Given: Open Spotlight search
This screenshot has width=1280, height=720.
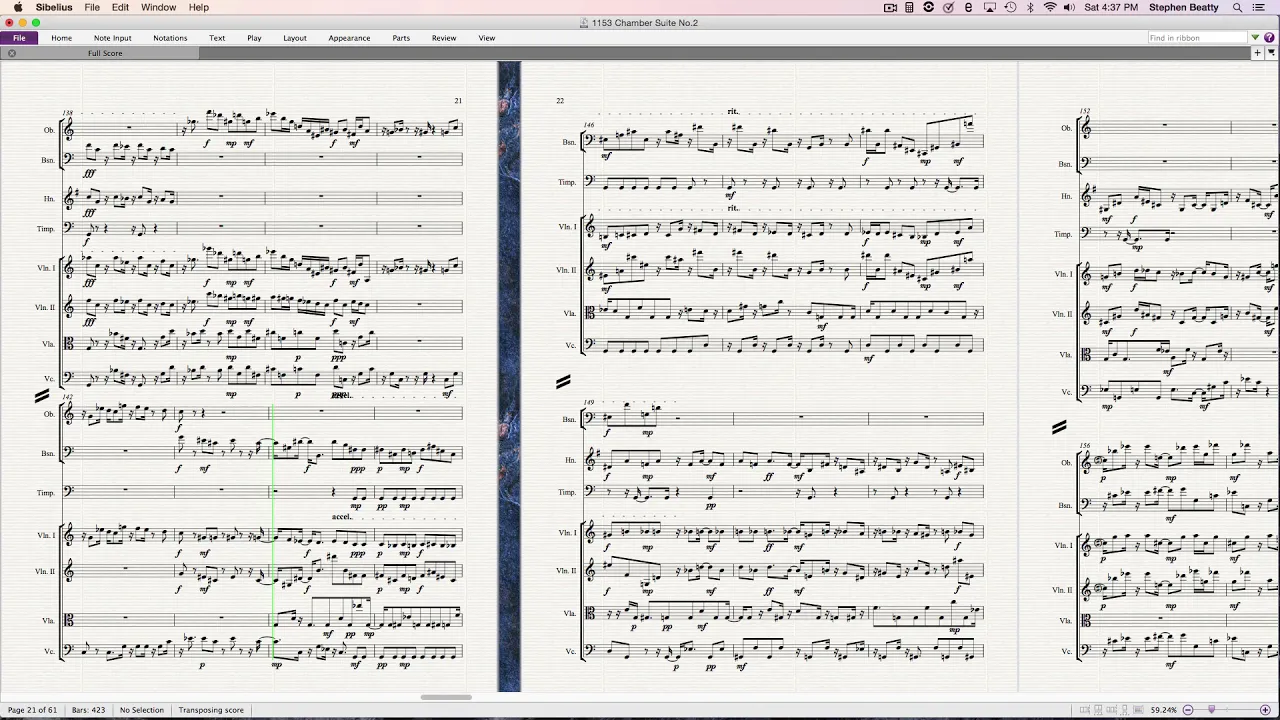Looking at the screenshot, I should click(1238, 7).
